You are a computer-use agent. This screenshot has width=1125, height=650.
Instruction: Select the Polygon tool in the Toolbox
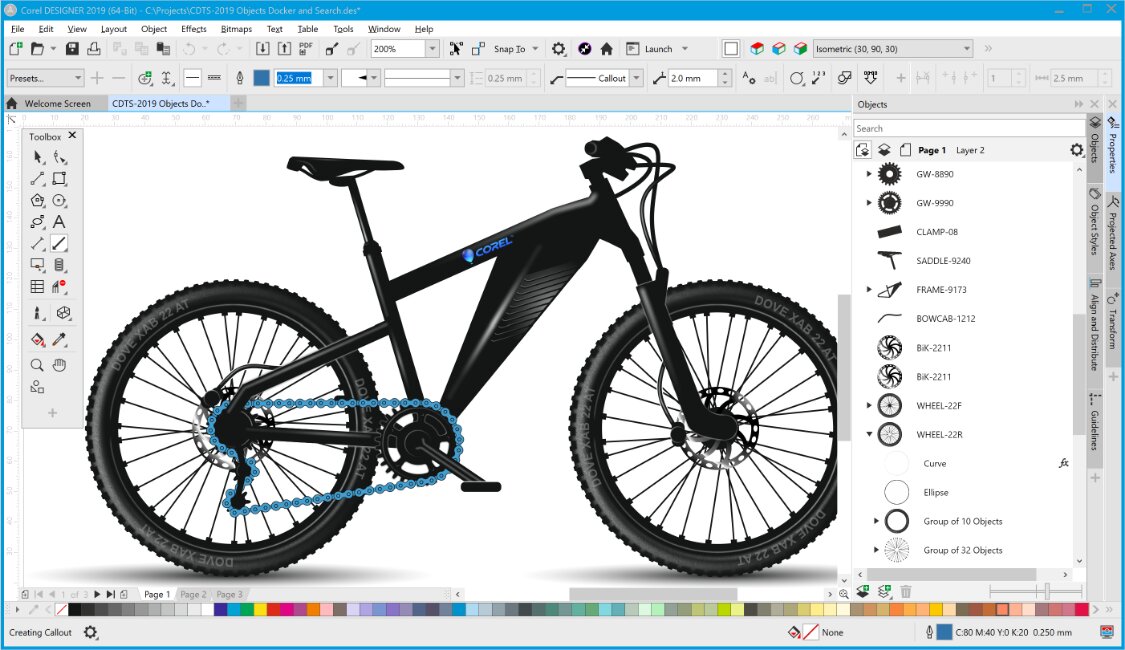[x=37, y=201]
